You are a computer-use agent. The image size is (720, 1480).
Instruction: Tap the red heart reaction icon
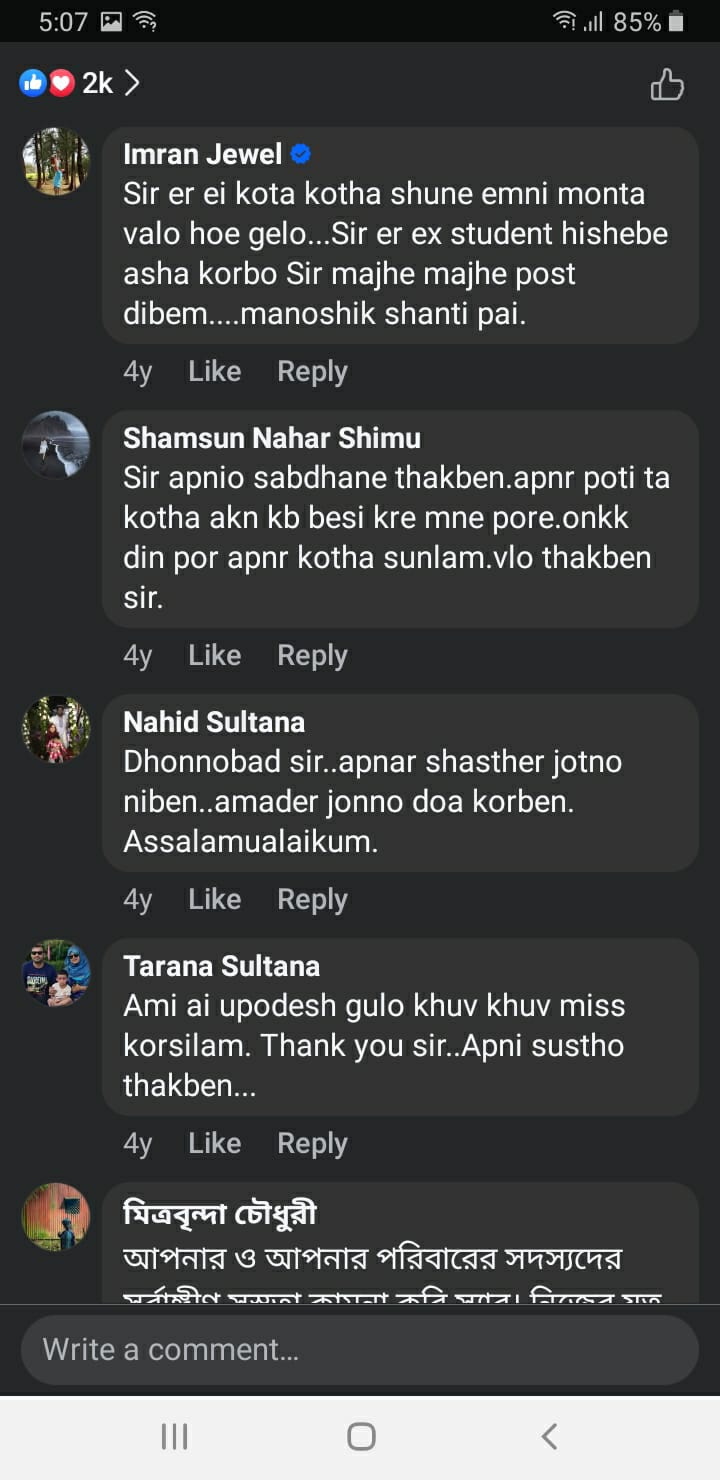(x=62, y=83)
